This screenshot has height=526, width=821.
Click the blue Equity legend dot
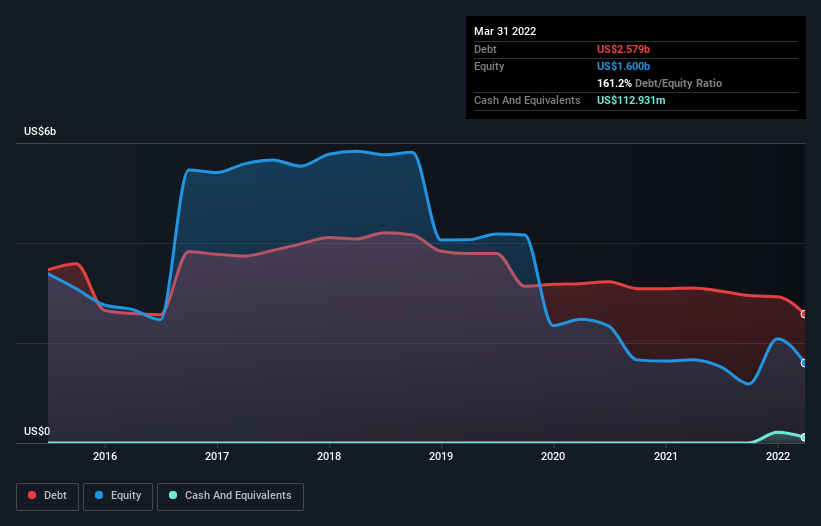[x=99, y=495]
